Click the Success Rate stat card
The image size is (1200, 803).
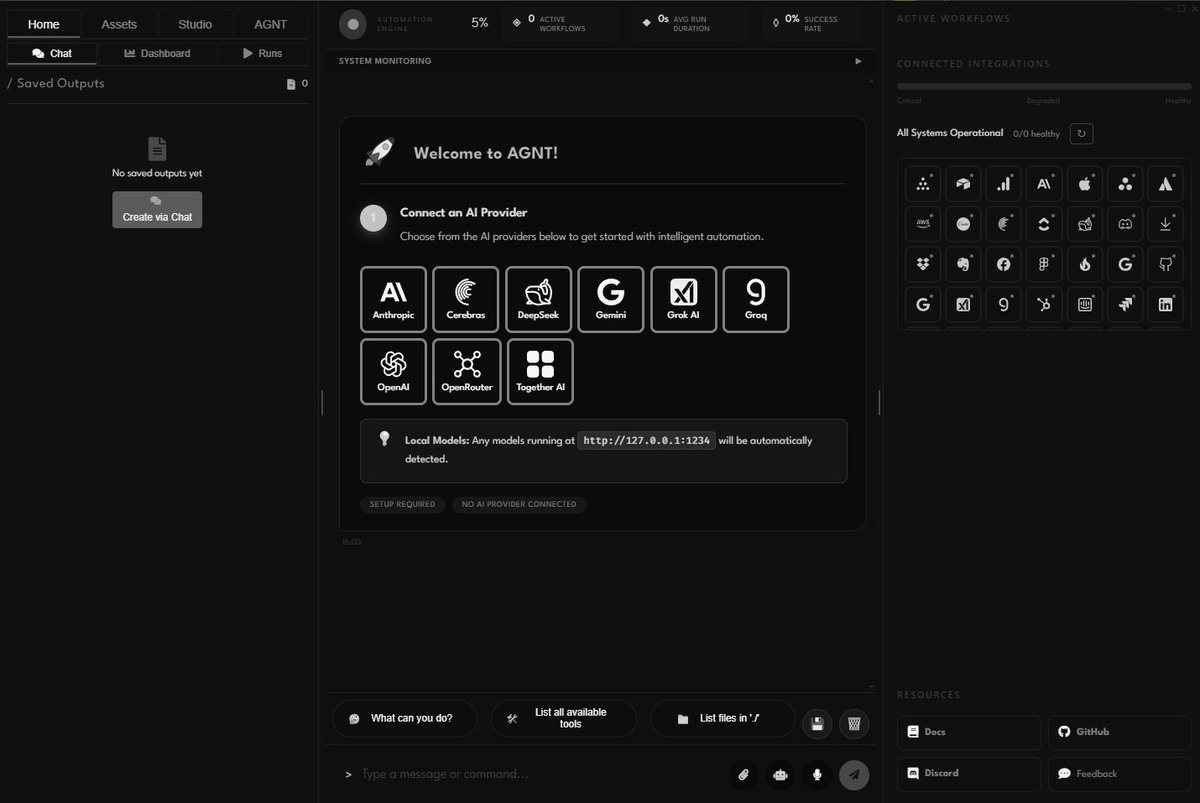click(813, 23)
